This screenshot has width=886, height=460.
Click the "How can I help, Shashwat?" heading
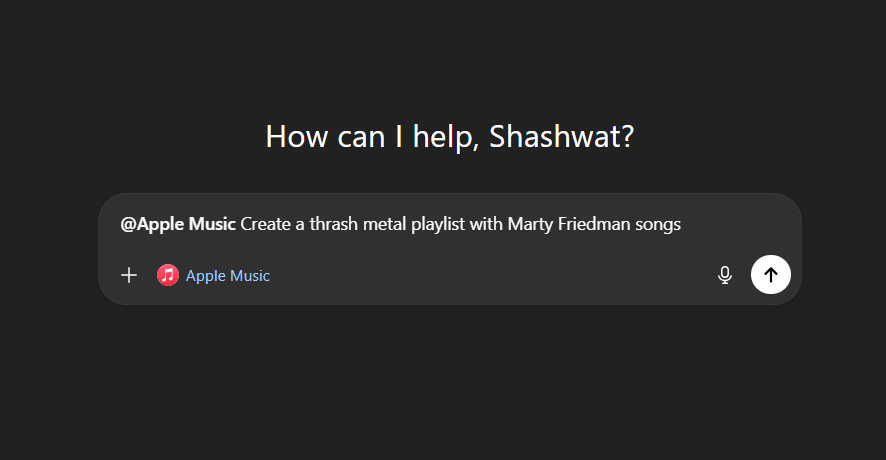(x=450, y=136)
